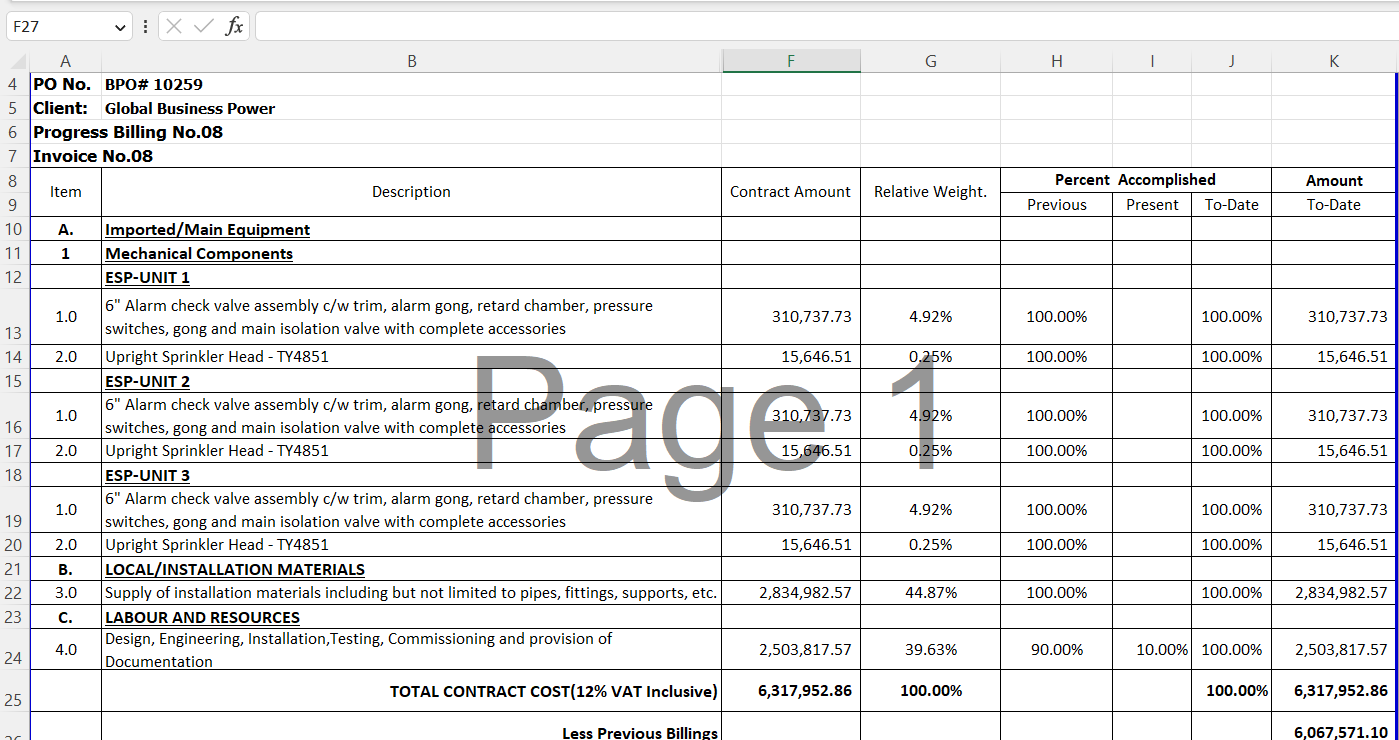Select row 10 header

click(x=15, y=229)
